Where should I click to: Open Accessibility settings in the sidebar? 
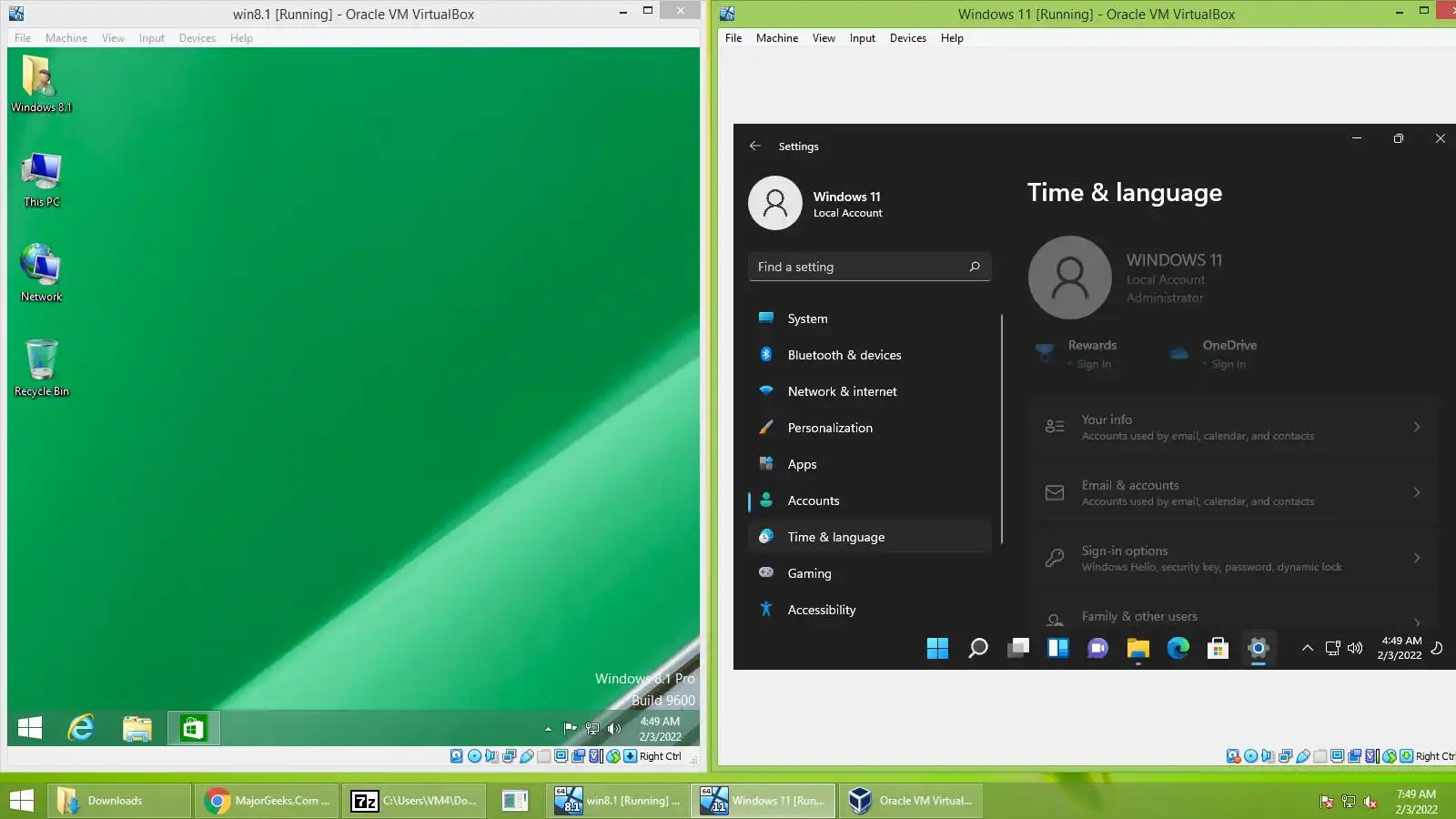pyautogui.click(x=870, y=610)
